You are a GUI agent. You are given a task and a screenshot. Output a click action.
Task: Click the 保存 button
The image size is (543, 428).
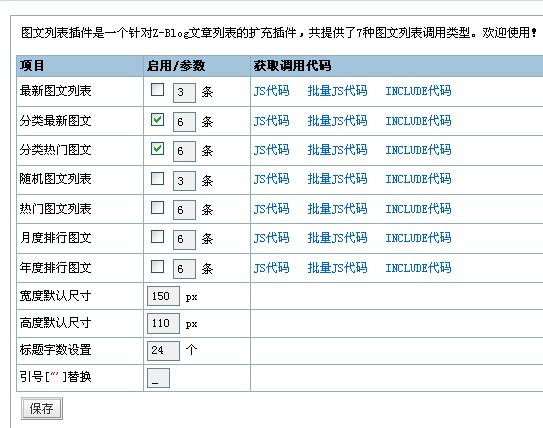pyautogui.click(x=42, y=409)
